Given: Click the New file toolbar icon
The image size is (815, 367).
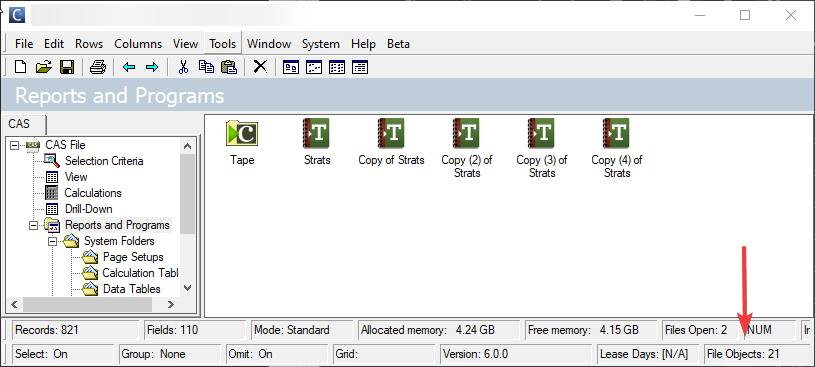Looking at the screenshot, I should 20,67.
